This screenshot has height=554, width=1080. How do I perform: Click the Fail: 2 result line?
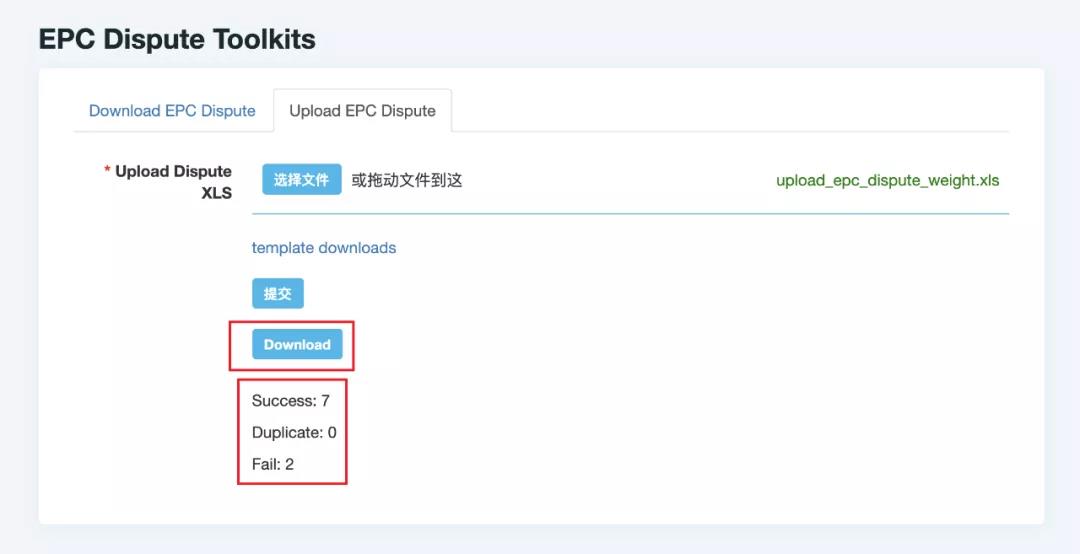tap(272, 464)
